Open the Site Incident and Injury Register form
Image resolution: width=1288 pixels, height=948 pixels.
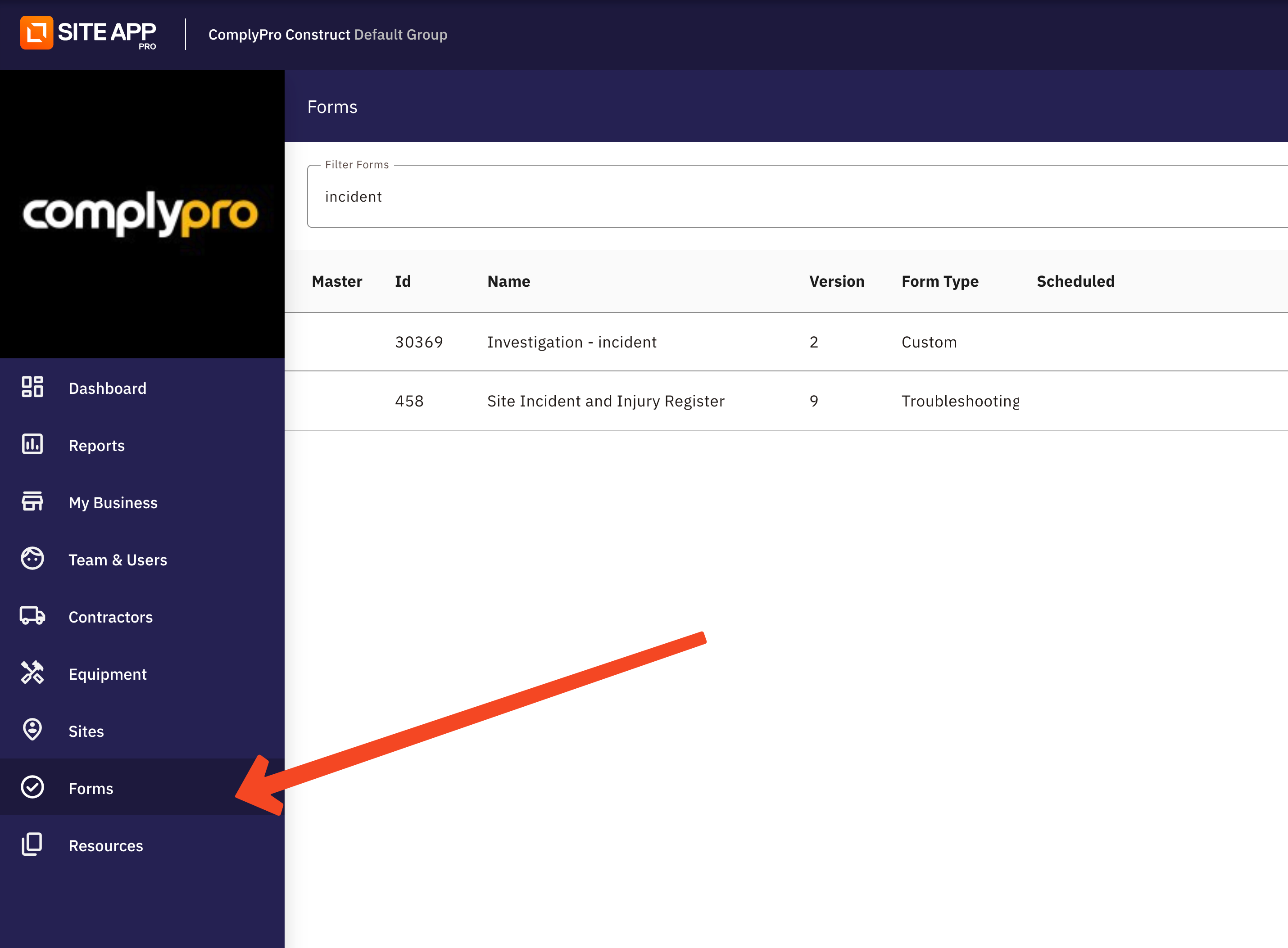point(606,401)
